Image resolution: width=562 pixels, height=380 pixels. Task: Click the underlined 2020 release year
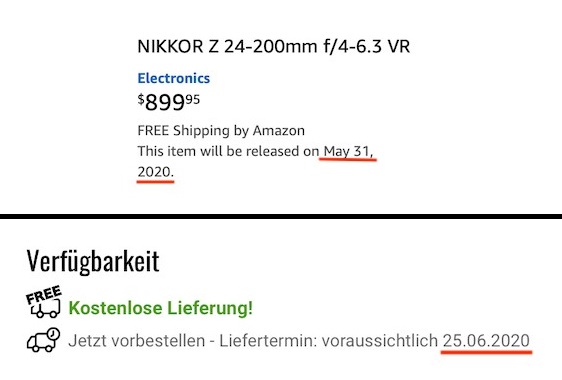pyautogui.click(x=156, y=172)
